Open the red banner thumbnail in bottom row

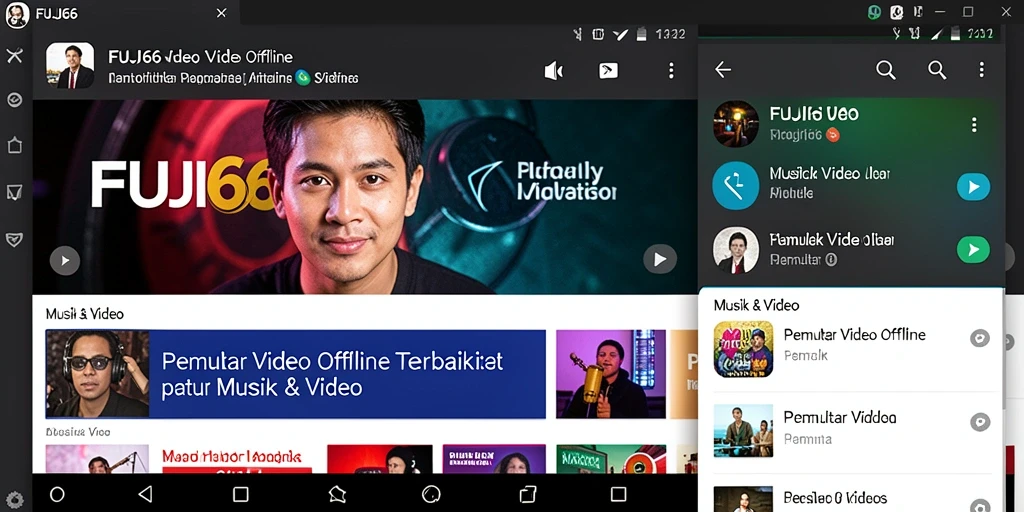(x=379, y=459)
